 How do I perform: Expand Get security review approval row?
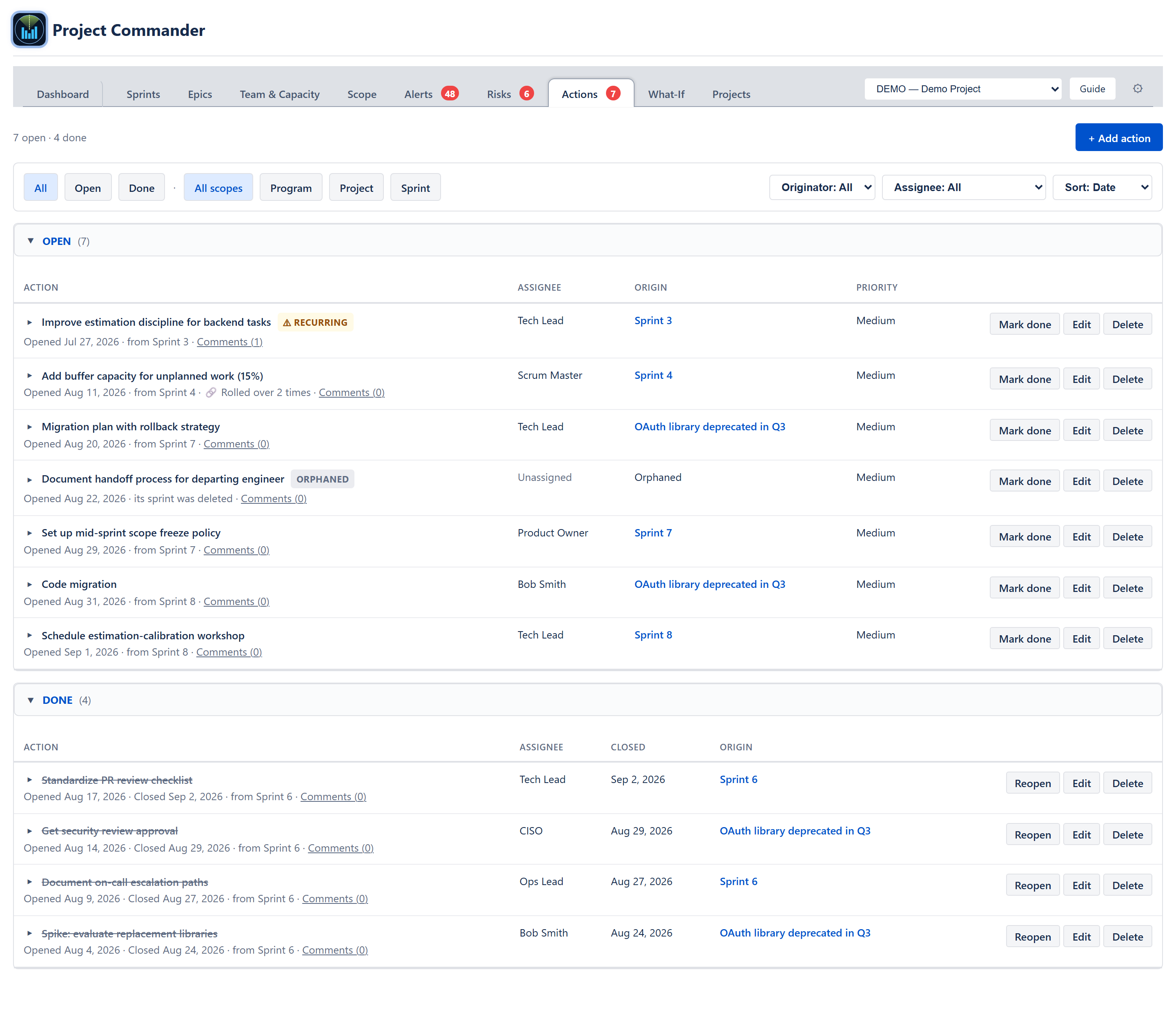point(29,831)
